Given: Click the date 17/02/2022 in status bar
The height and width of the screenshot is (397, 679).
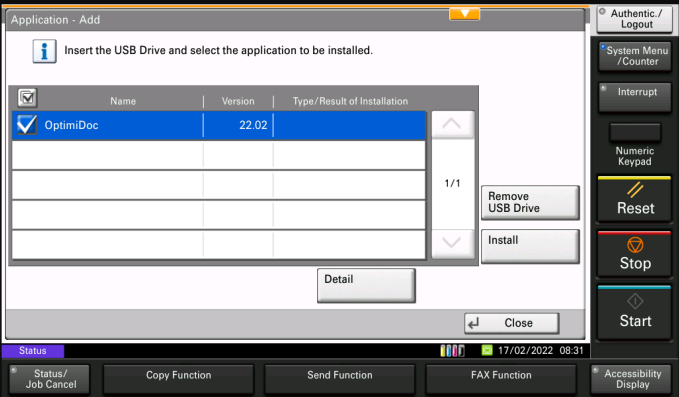Looking at the screenshot, I should 525,351.
